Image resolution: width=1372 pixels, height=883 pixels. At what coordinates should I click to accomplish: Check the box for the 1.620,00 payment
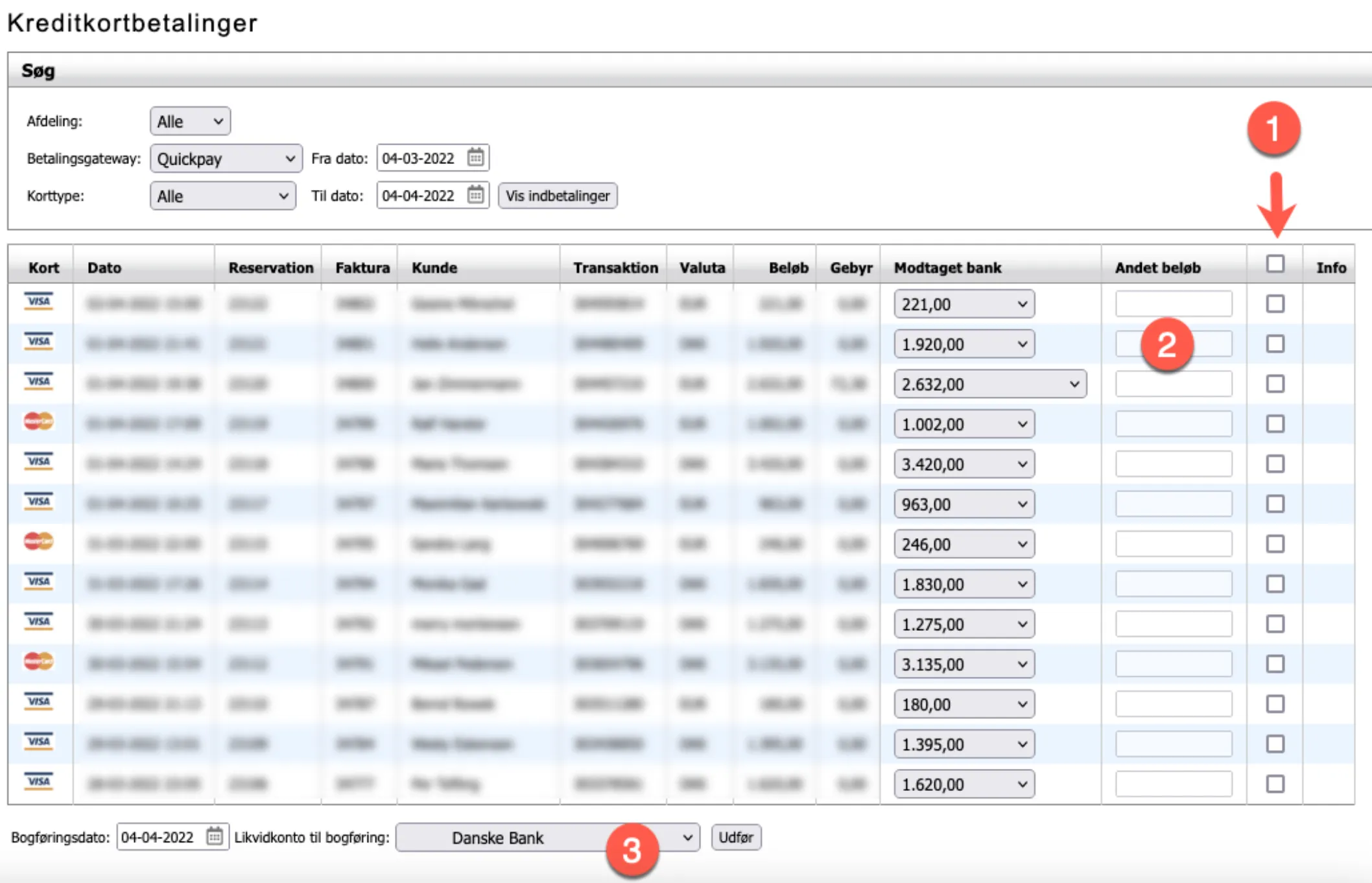coord(1275,784)
